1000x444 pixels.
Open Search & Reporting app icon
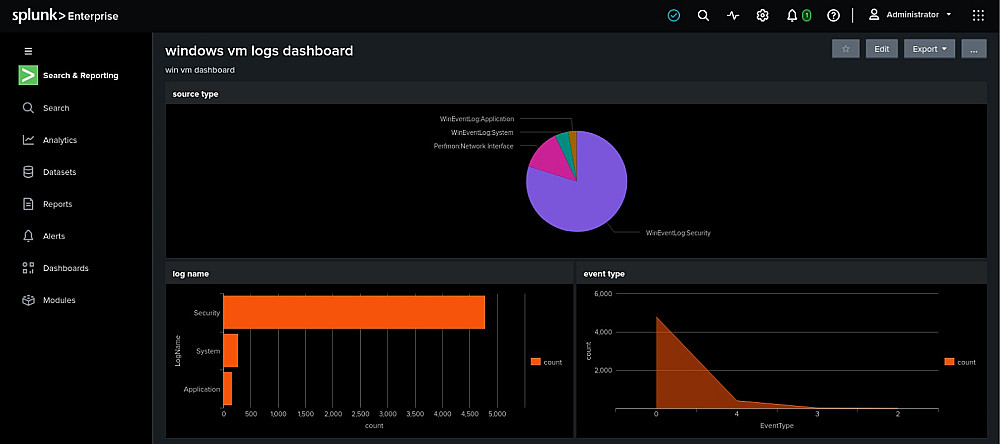tap(28, 75)
